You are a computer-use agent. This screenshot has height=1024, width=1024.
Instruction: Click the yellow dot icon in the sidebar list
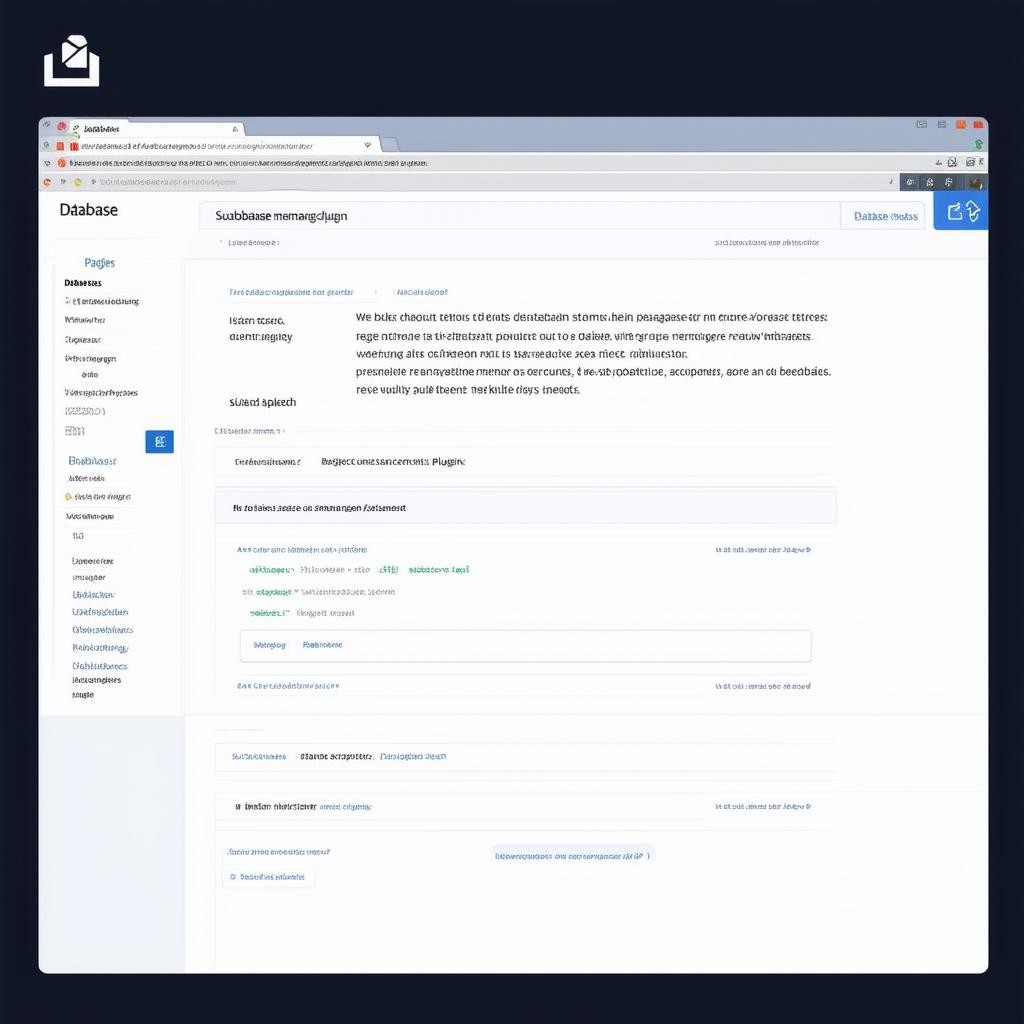(68, 496)
